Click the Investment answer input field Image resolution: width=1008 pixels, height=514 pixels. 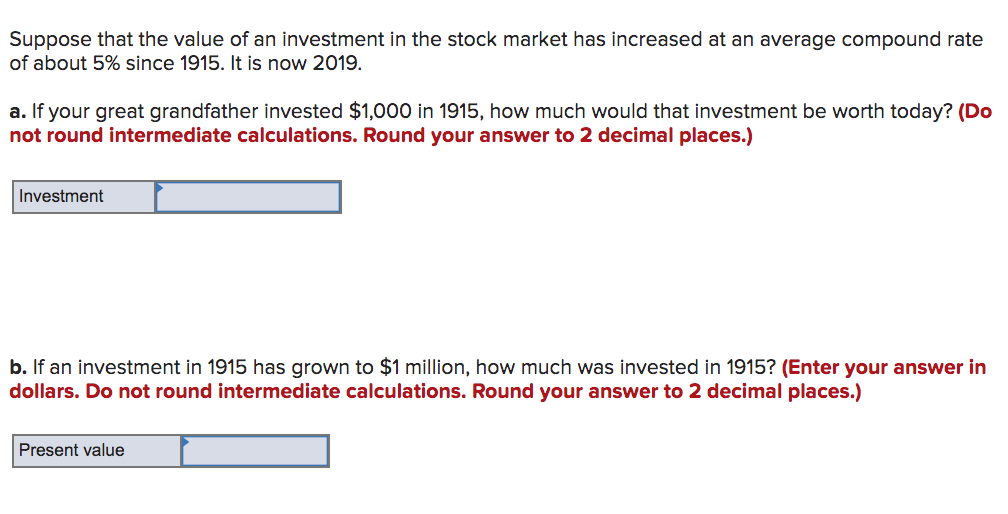pyautogui.click(x=248, y=197)
